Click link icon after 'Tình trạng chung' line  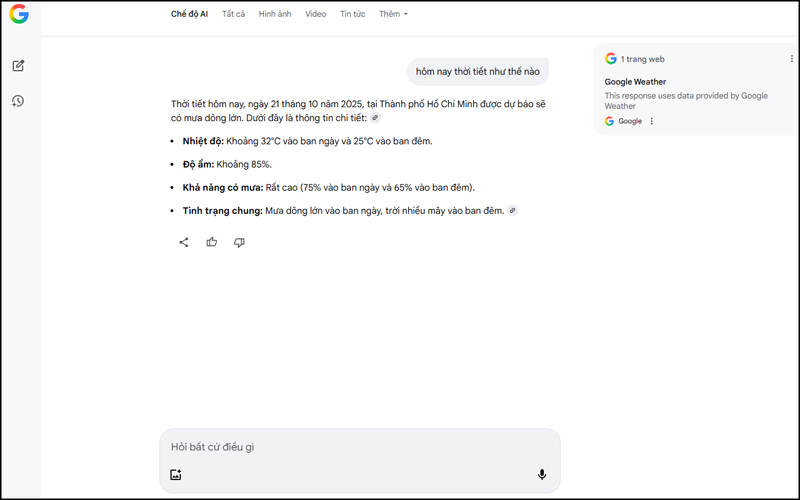[x=513, y=211]
